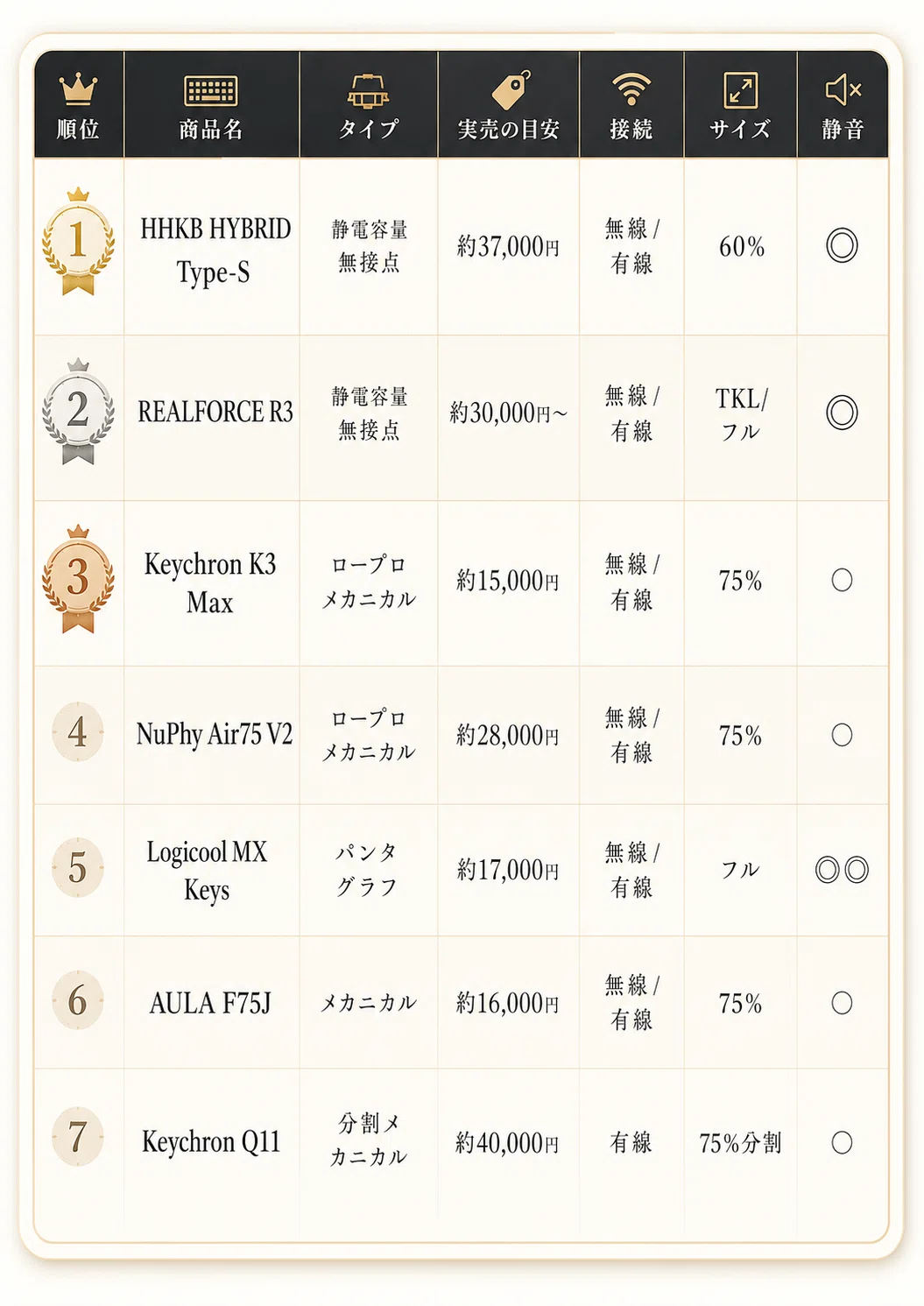Click the silver number 2 medal badge
Image resolution: width=924 pixels, height=1306 pixels.
tap(78, 411)
